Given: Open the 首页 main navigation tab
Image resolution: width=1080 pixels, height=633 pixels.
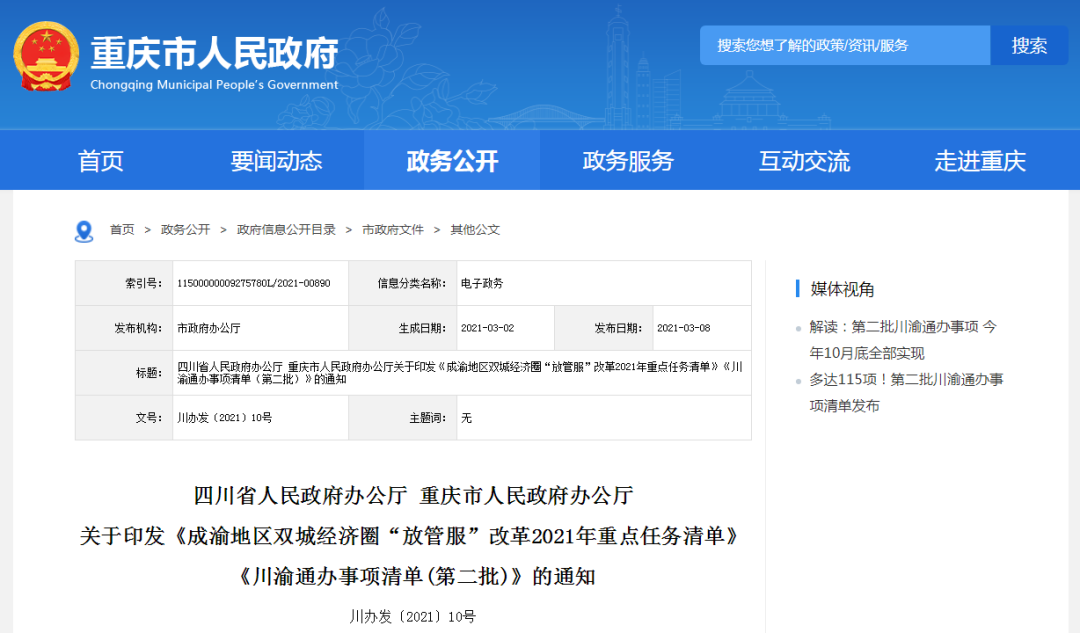Looking at the screenshot, I should [101, 161].
